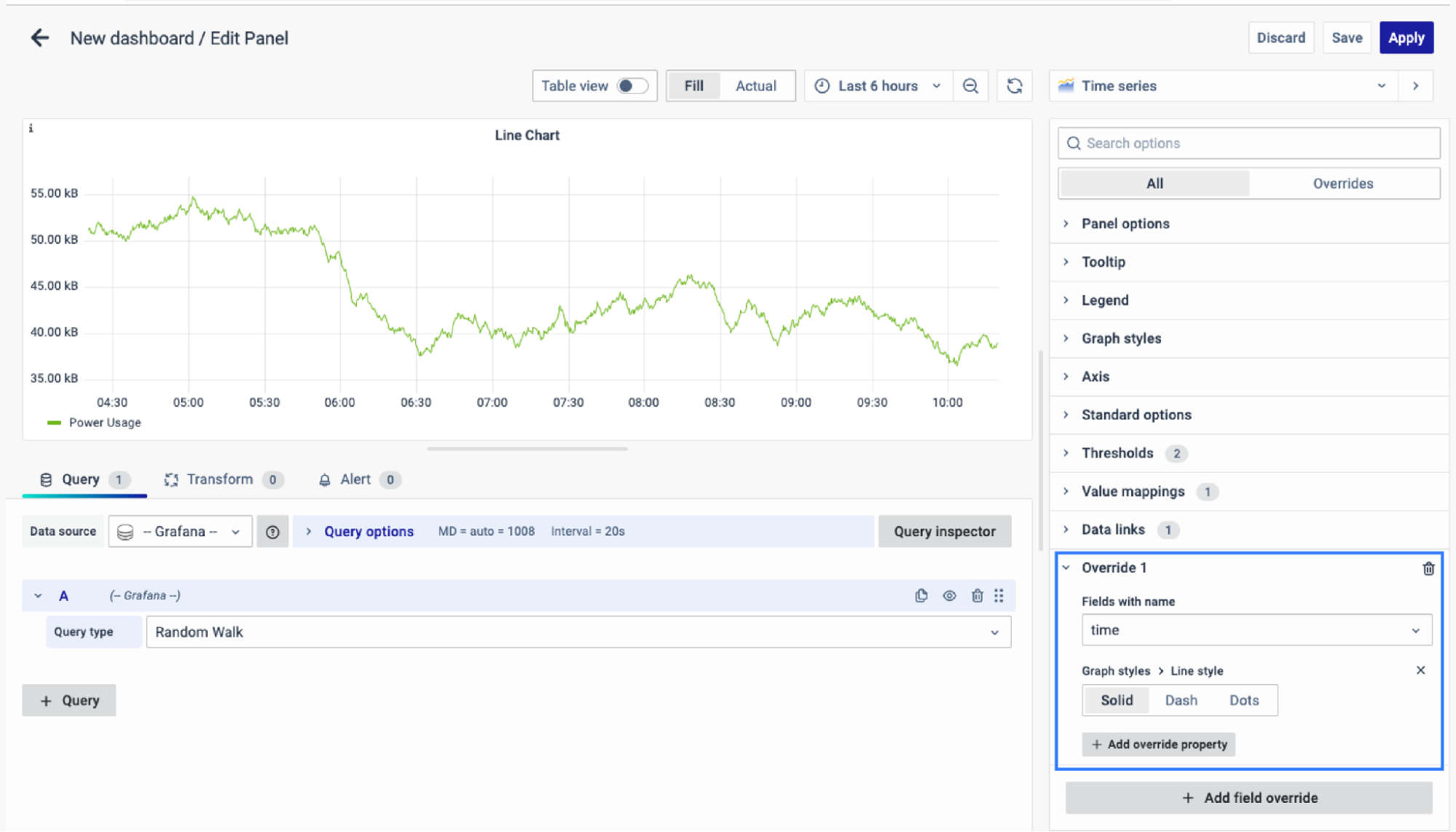Image resolution: width=1456 pixels, height=832 pixels.
Task: Hide query A using the eye icon
Action: 949,595
